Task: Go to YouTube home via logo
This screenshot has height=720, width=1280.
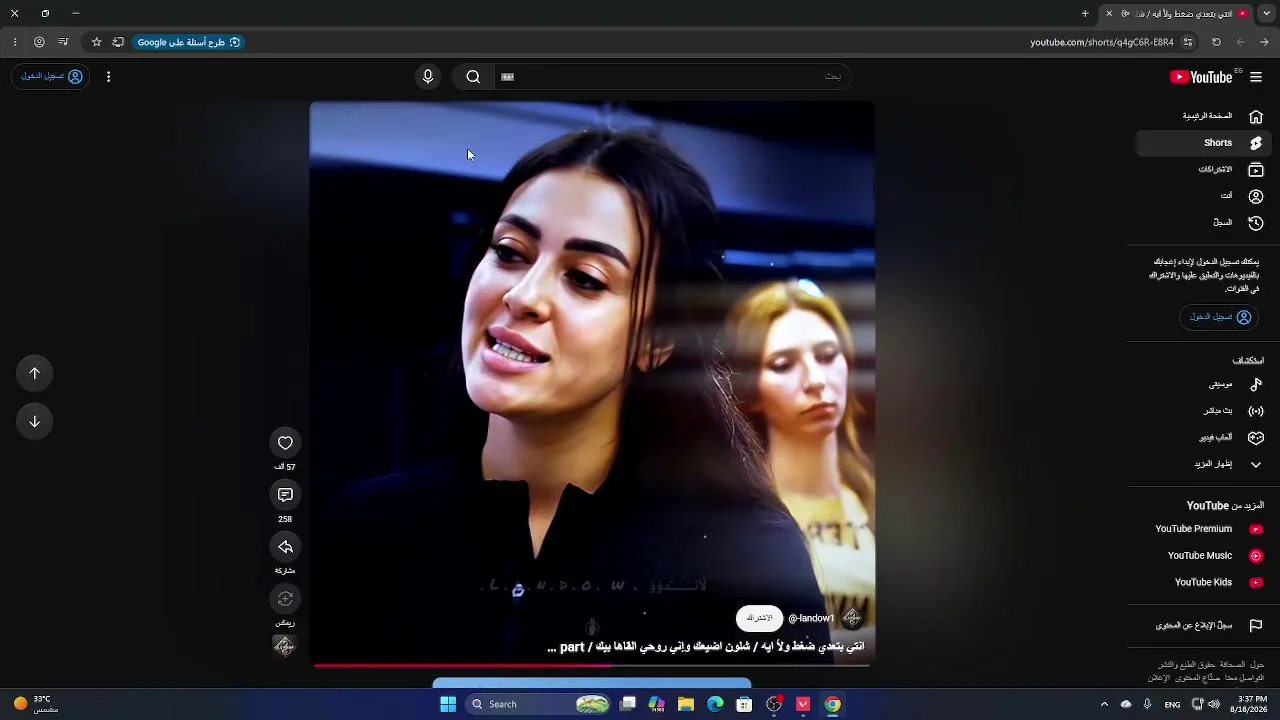Action: (1203, 77)
